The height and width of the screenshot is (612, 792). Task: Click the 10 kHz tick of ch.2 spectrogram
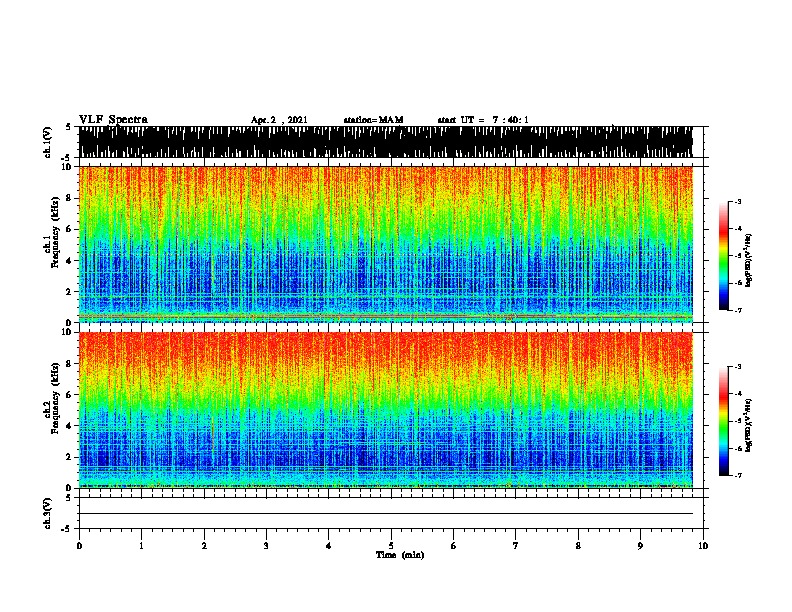tap(67, 332)
